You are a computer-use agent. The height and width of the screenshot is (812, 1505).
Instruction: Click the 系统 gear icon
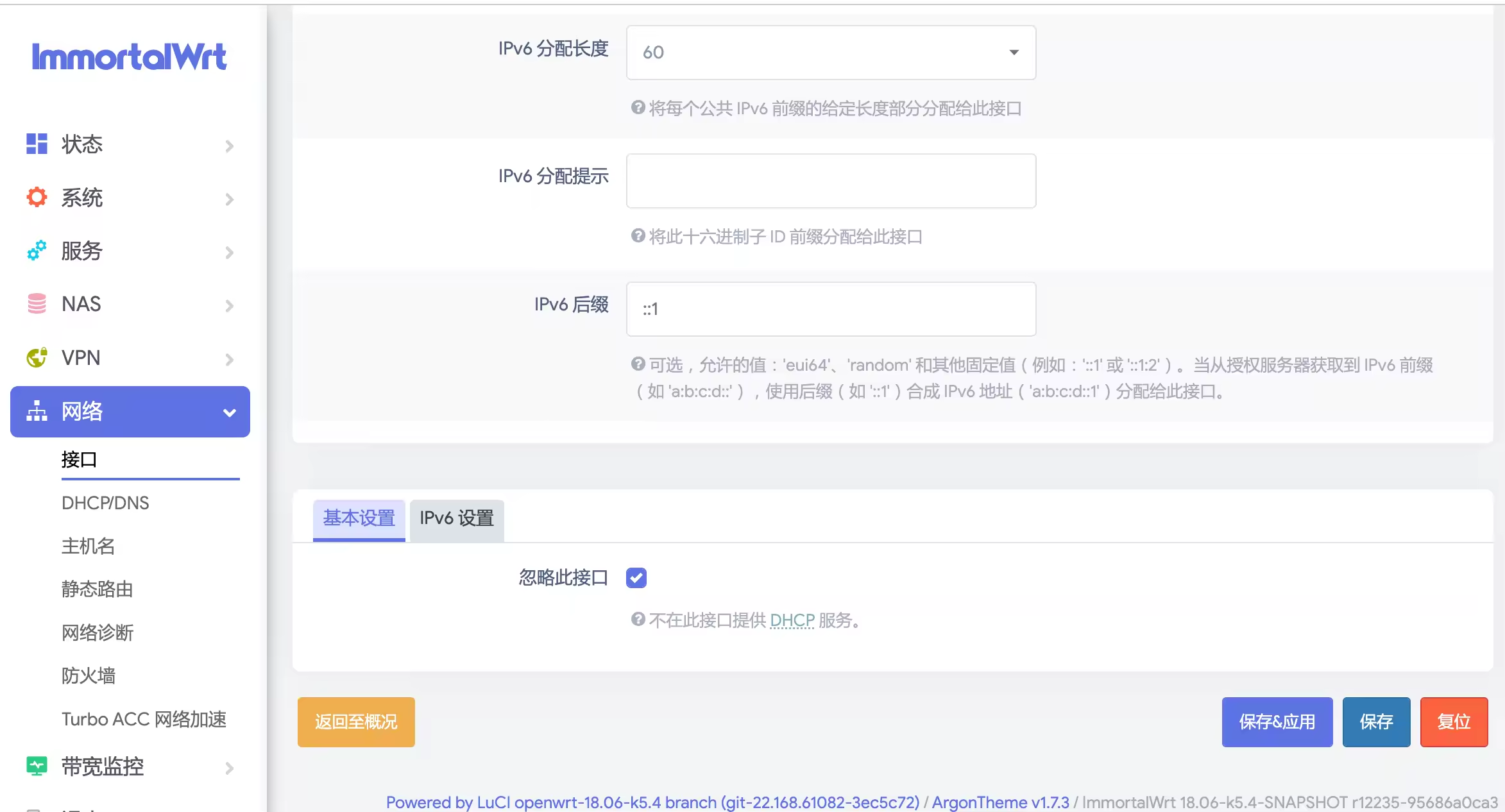(x=37, y=197)
